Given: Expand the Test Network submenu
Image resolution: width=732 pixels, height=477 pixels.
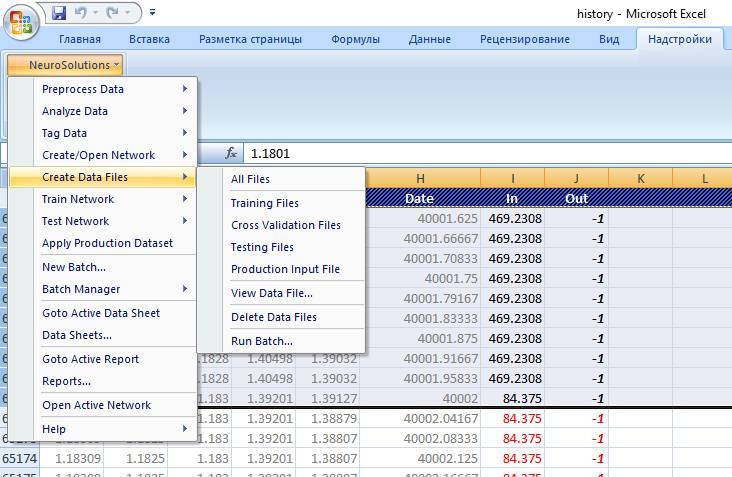Looking at the screenshot, I should (x=102, y=221).
